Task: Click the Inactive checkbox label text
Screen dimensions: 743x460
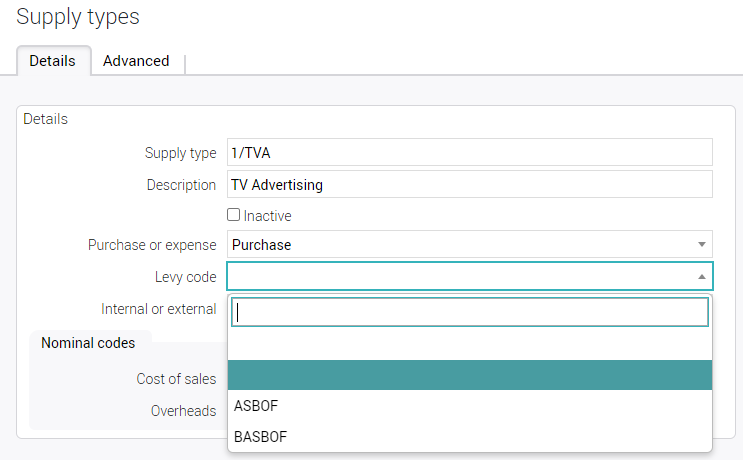Action: pos(267,216)
